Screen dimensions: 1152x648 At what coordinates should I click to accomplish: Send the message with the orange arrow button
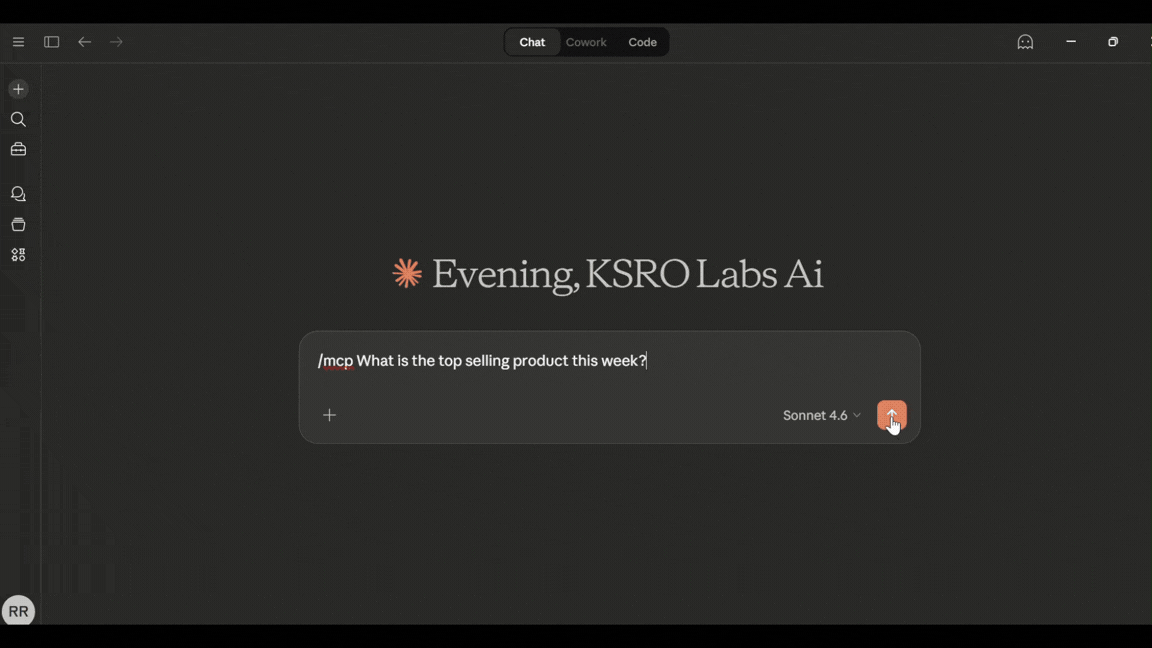890,414
